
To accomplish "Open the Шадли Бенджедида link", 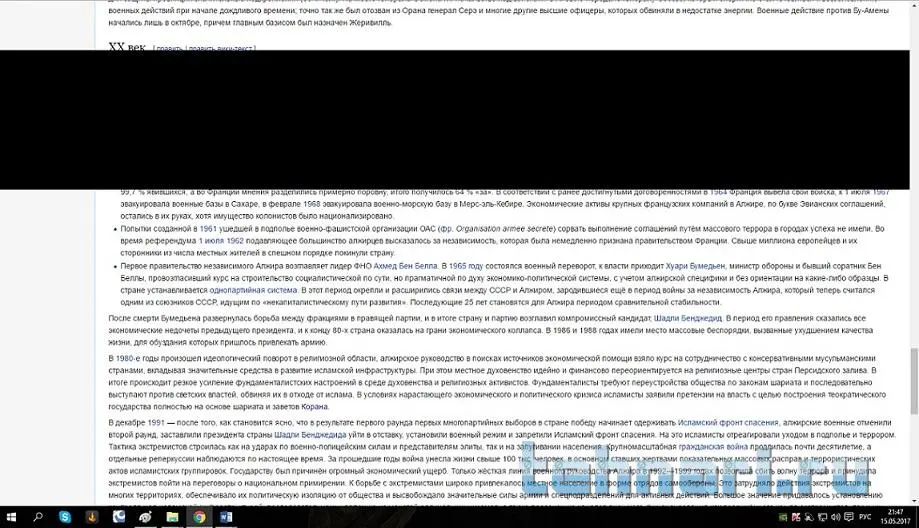I will pyautogui.click(x=310, y=435).
